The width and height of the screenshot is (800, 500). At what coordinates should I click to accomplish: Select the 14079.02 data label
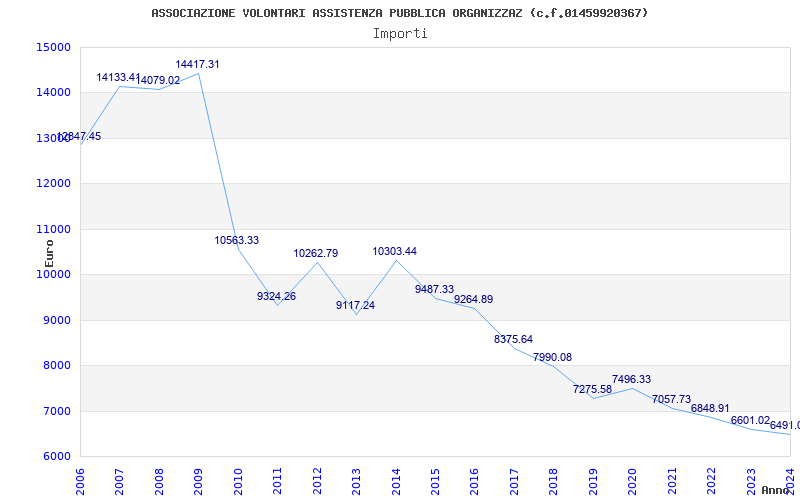pyautogui.click(x=158, y=80)
